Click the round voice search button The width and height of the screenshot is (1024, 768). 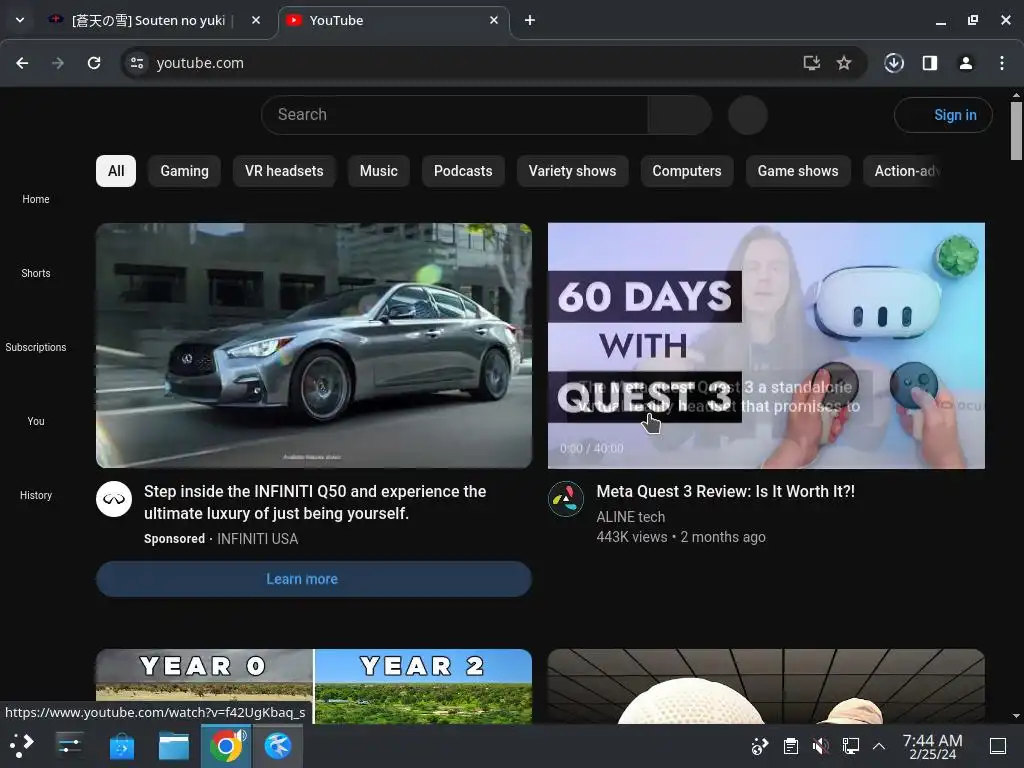tap(748, 115)
